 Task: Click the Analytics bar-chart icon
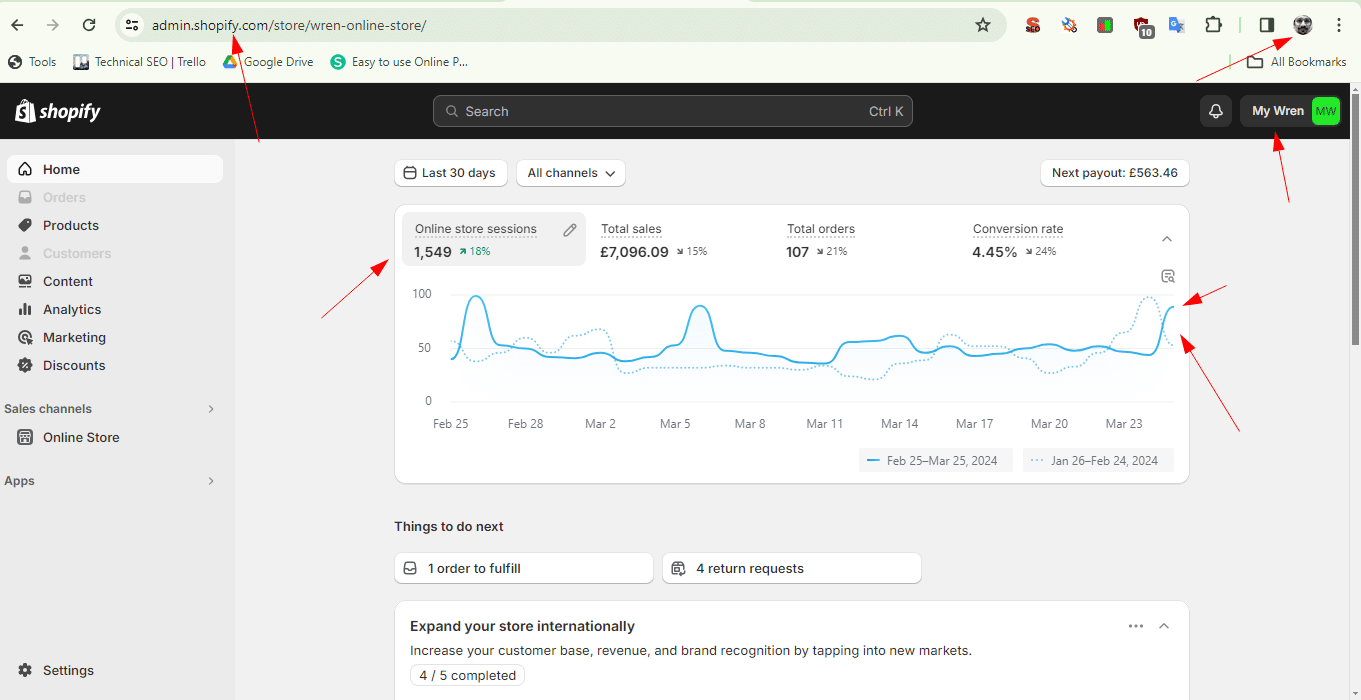pos(25,309)
